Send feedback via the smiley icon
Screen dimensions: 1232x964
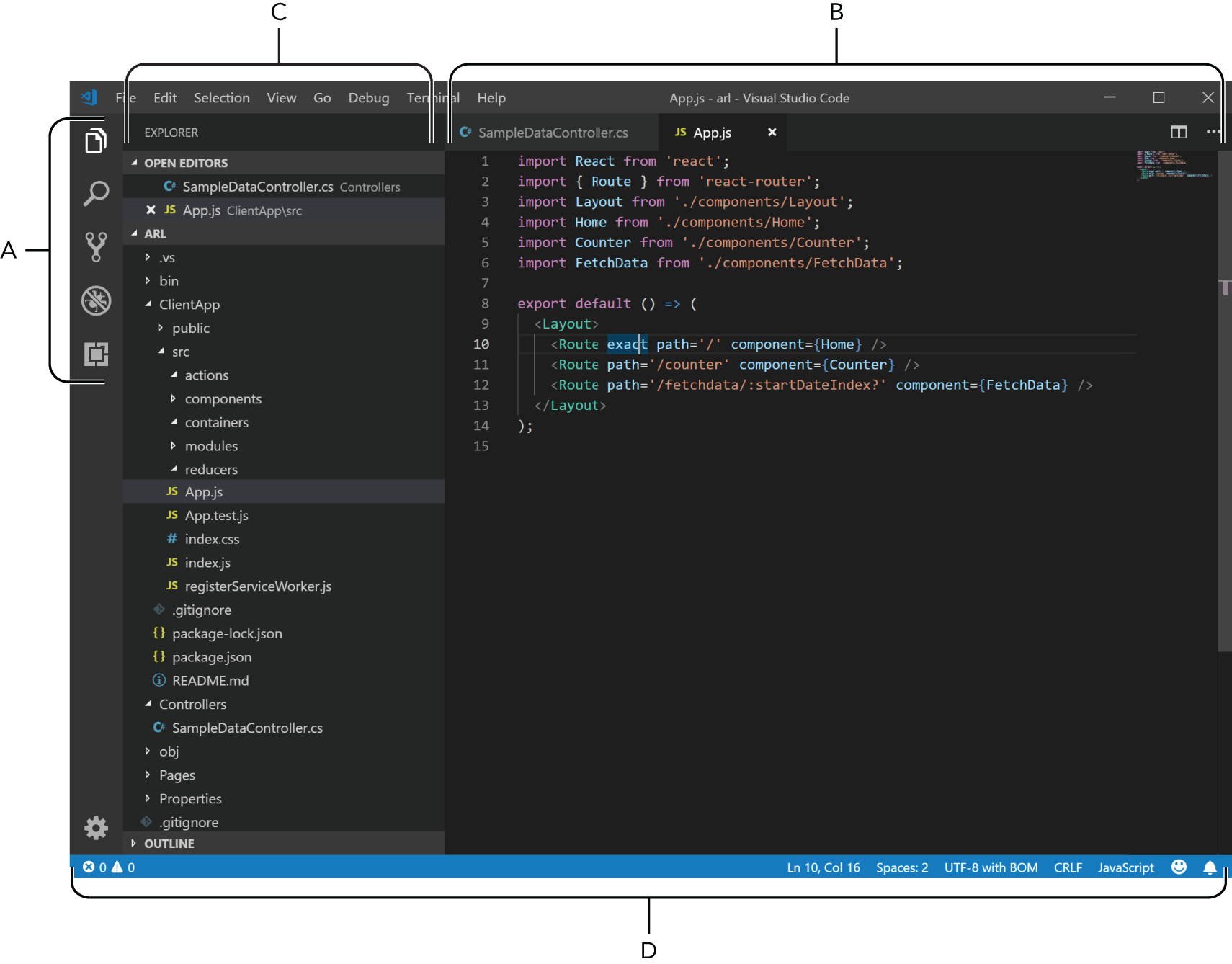click(1179, 867)
